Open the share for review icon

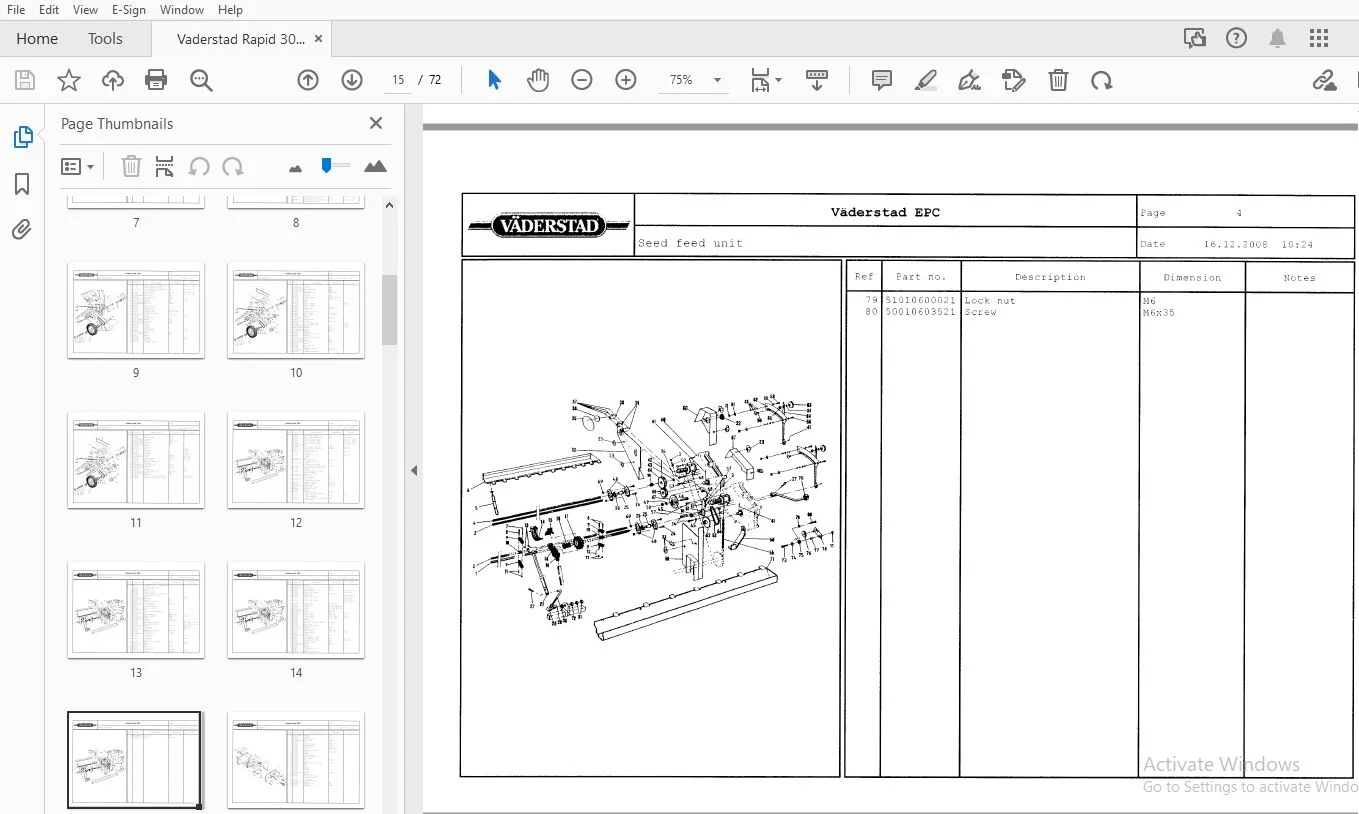[x=1195, y=39]
